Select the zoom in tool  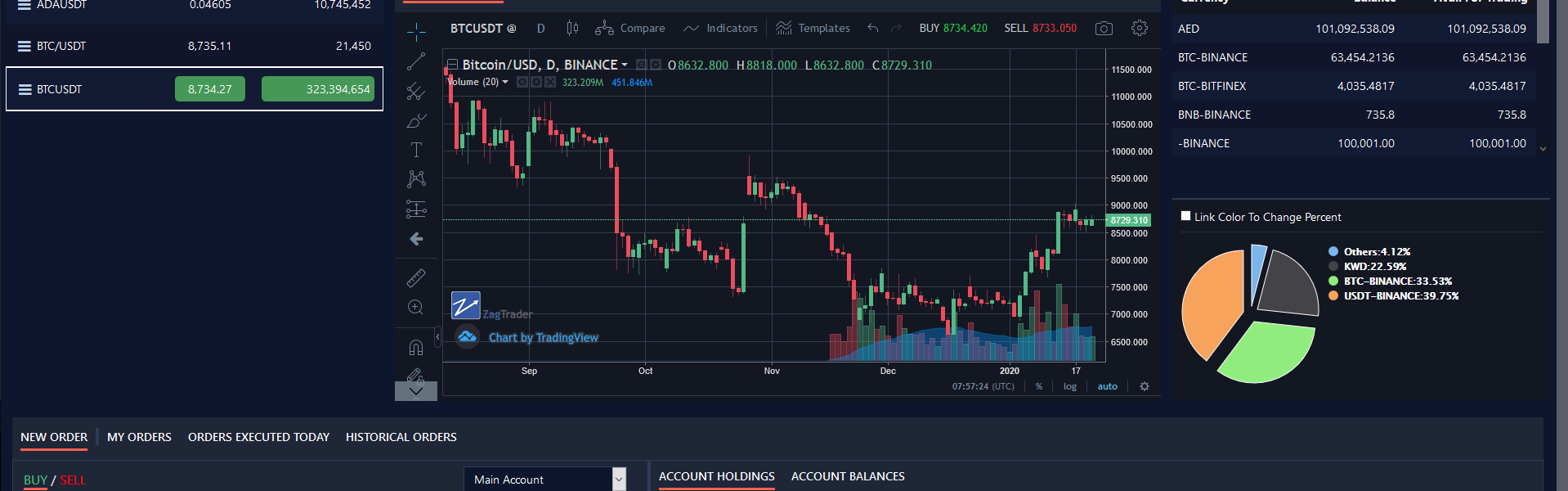point(416,308)
